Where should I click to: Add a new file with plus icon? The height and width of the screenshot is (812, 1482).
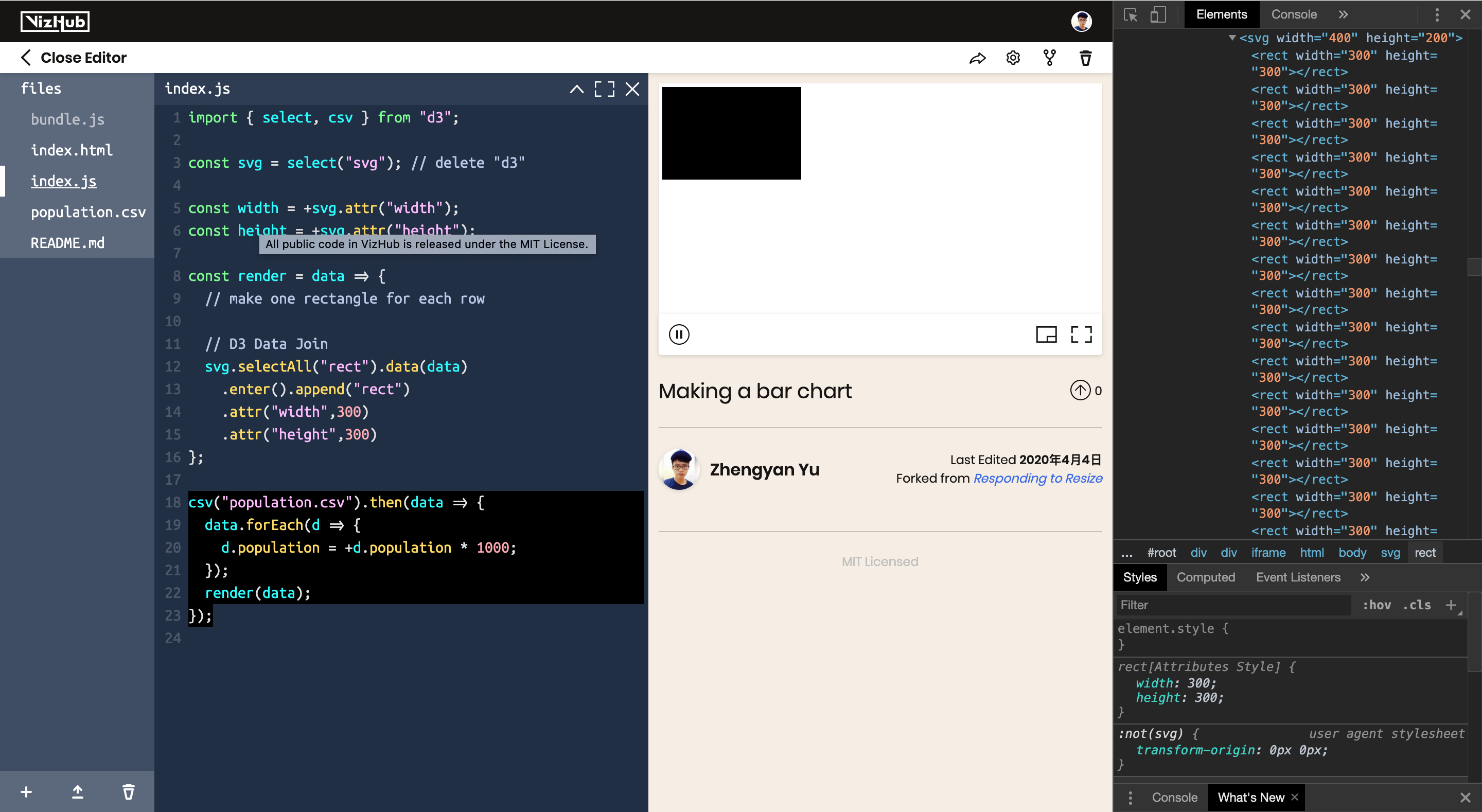click(26, 792)
